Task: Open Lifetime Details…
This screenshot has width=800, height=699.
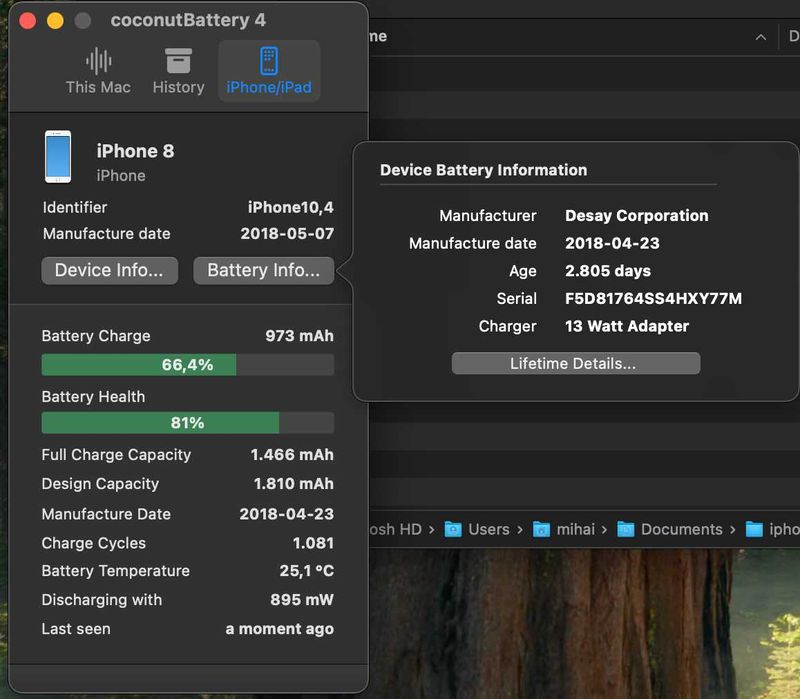Action: (x=575, y=363)
